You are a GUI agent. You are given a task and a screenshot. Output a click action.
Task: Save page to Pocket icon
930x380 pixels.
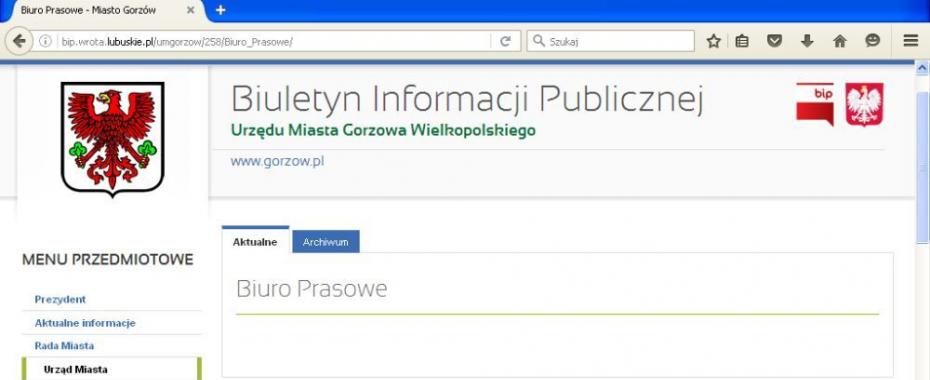[774, 41]
